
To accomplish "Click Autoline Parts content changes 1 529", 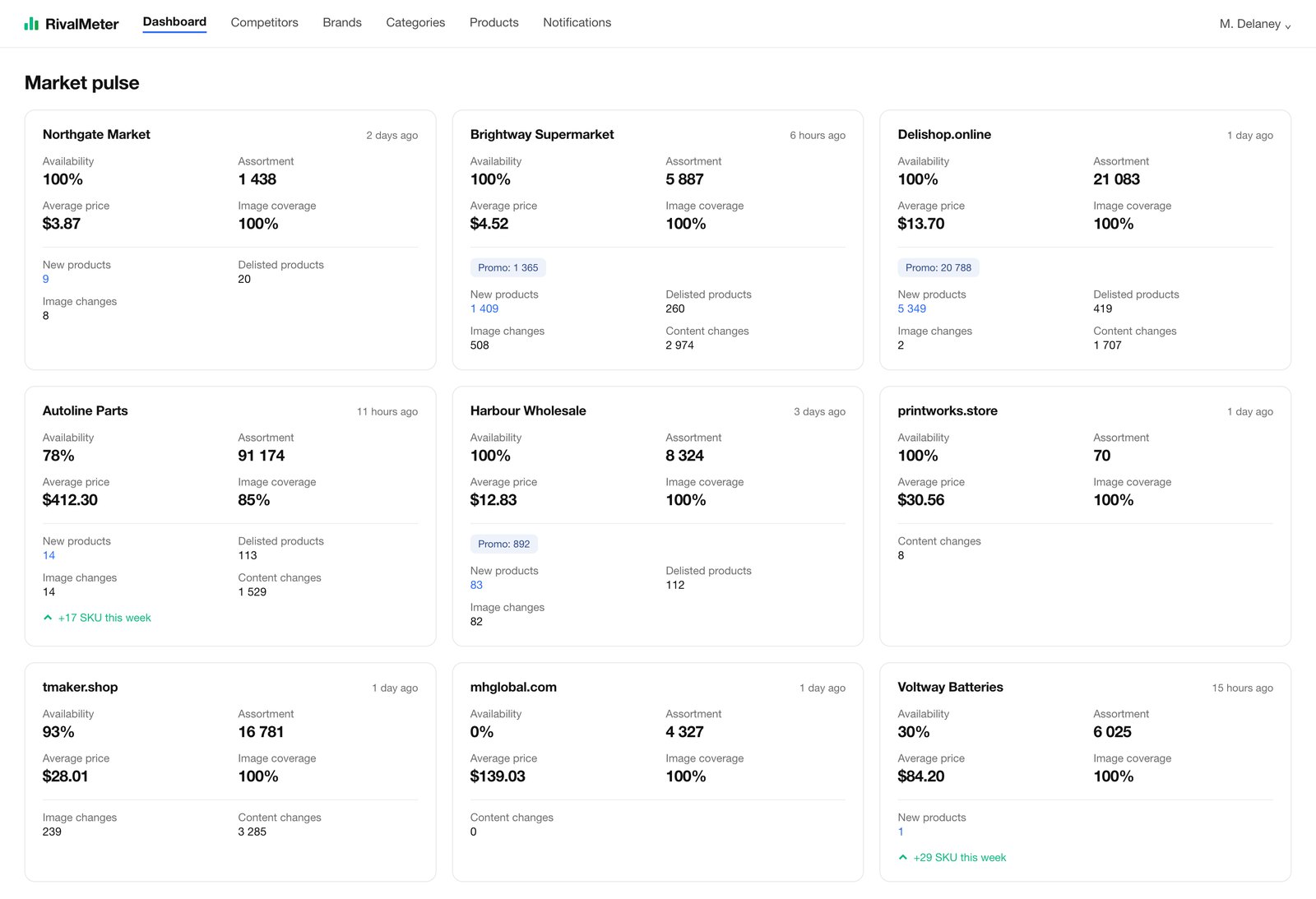I will point(253,592).
